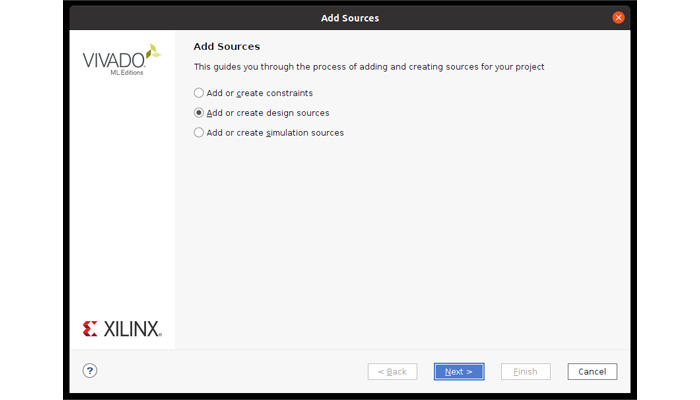Click the 'Add or create simulation sources' label text
This screenshot has height=400, width=700.
(275, 133)
